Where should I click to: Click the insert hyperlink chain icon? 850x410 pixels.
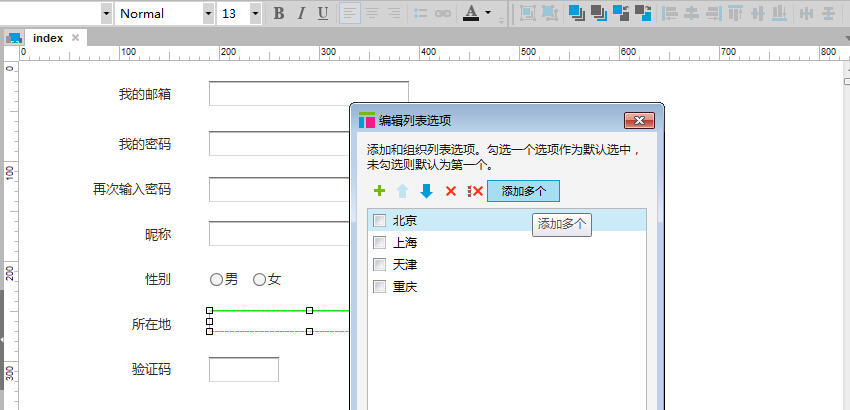pos(443,13)
